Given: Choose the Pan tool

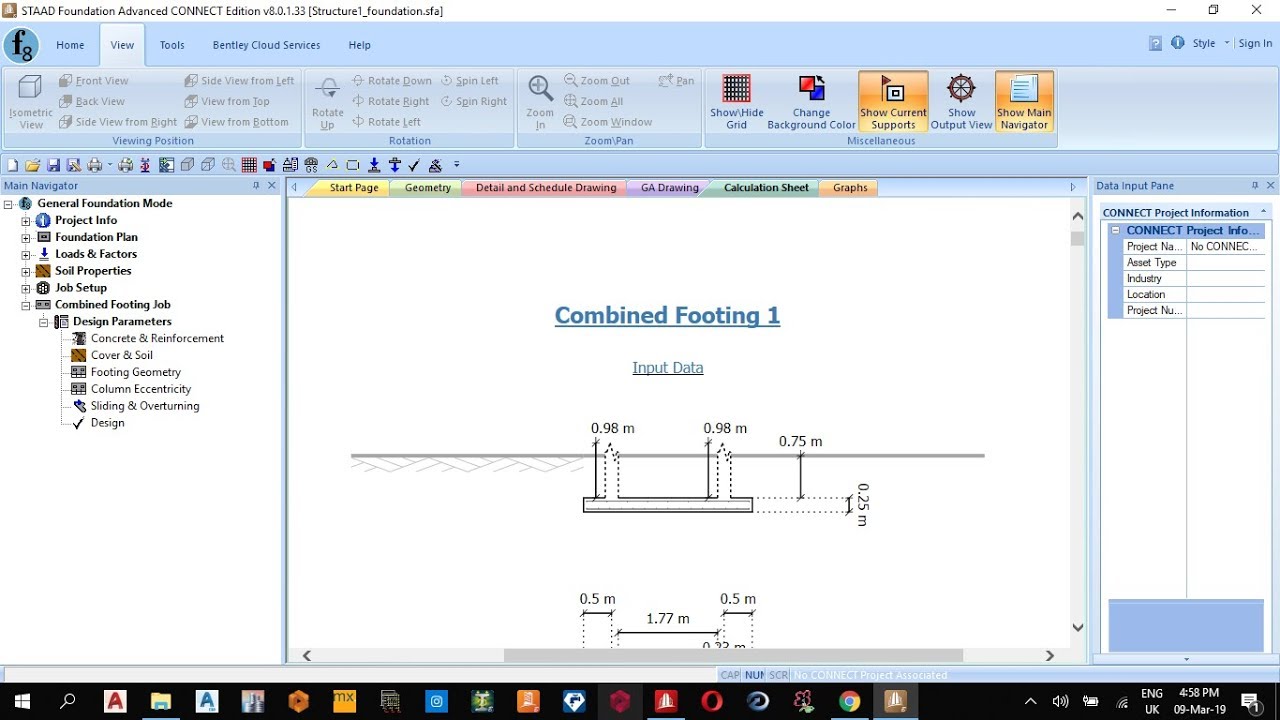Looking at the screenshot, I should coord(676,81).
